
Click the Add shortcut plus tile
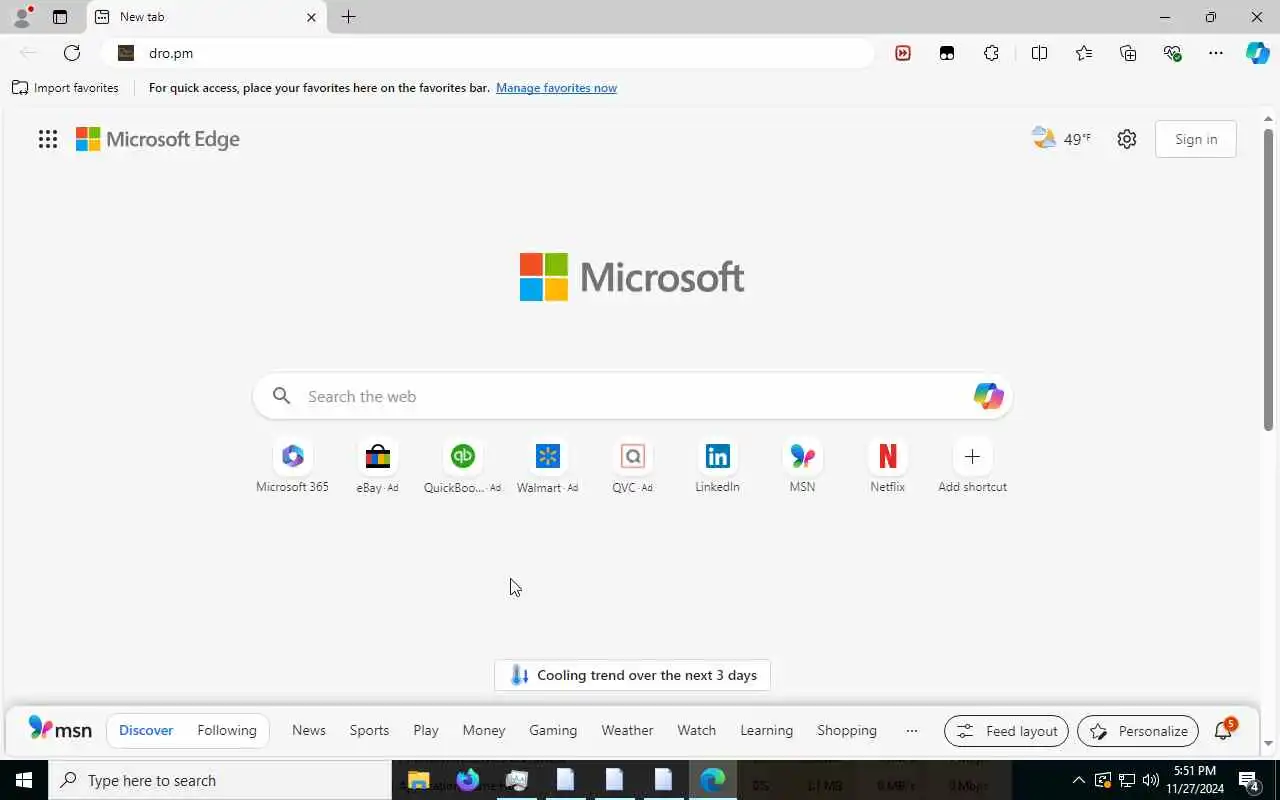click(x=972, y=467)
